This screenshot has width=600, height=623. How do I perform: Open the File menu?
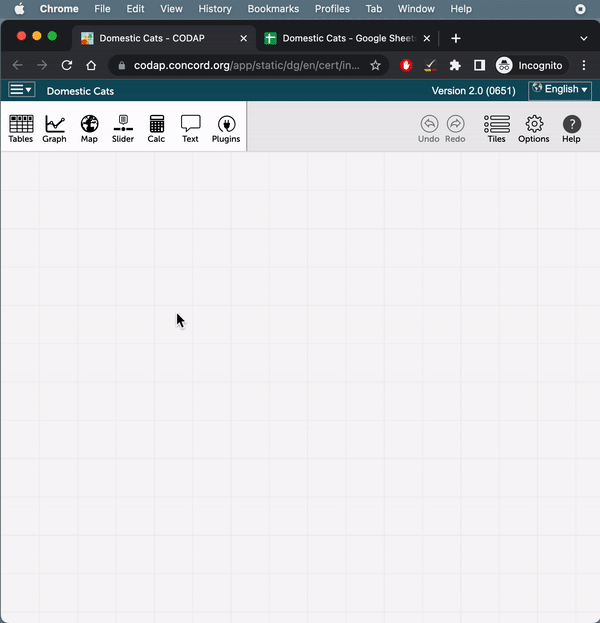click(102, 9)
